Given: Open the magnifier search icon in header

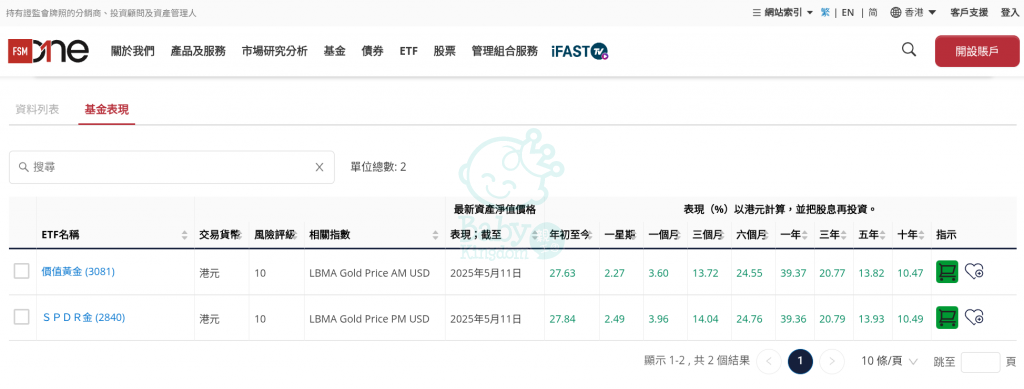Looking at the screenshot, I should (x=908, y=50).
